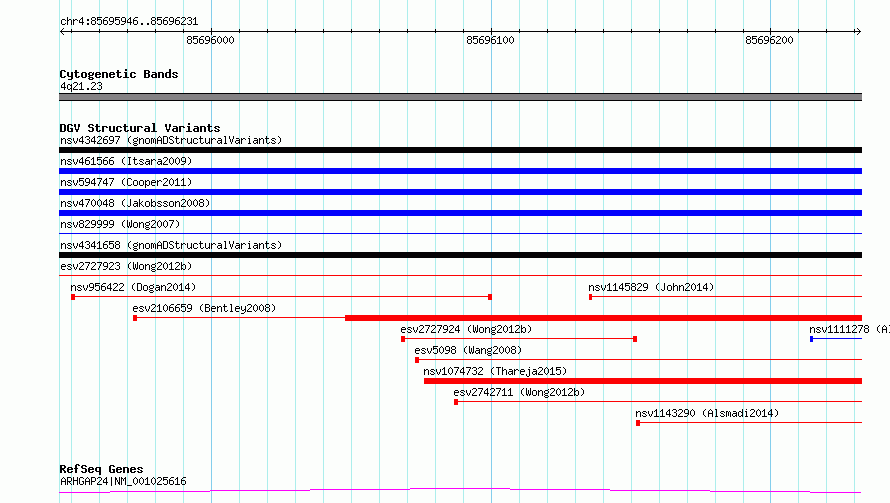Click the nsv1143290 (Alsmadi2014) label
890x503 pixels.
707,413
